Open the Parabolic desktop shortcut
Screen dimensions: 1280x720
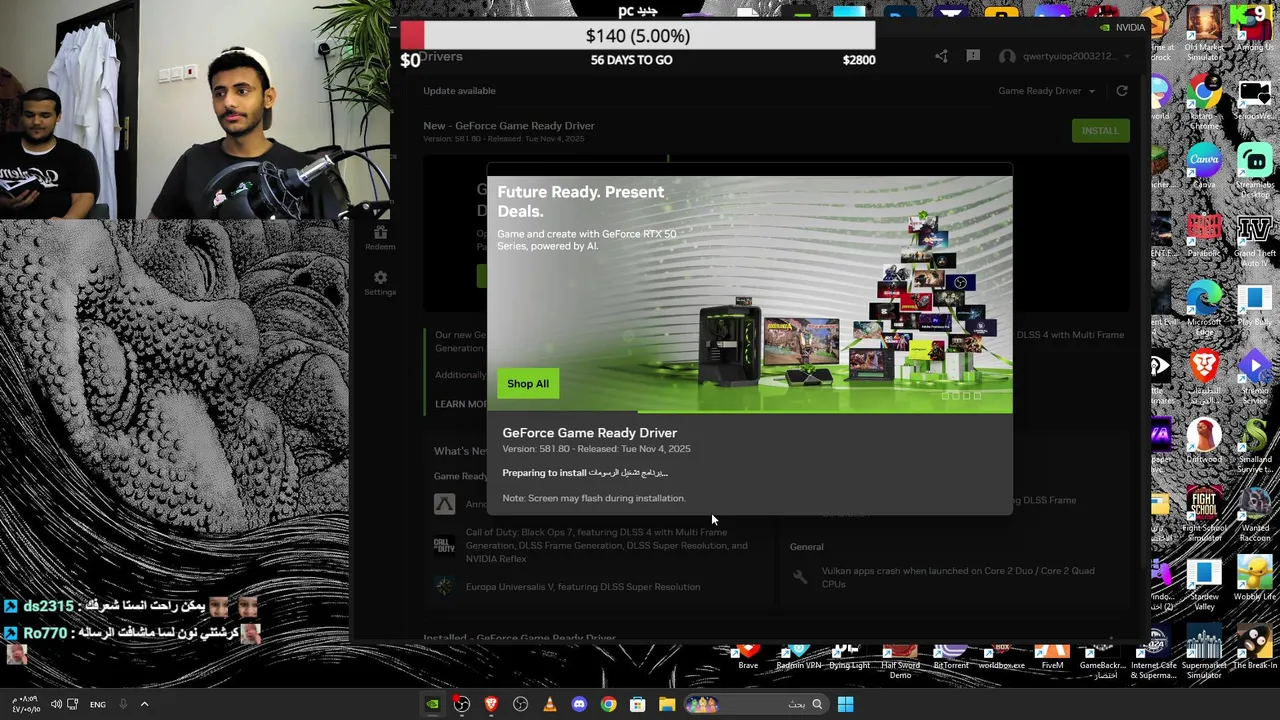(x=1204, y=236)
